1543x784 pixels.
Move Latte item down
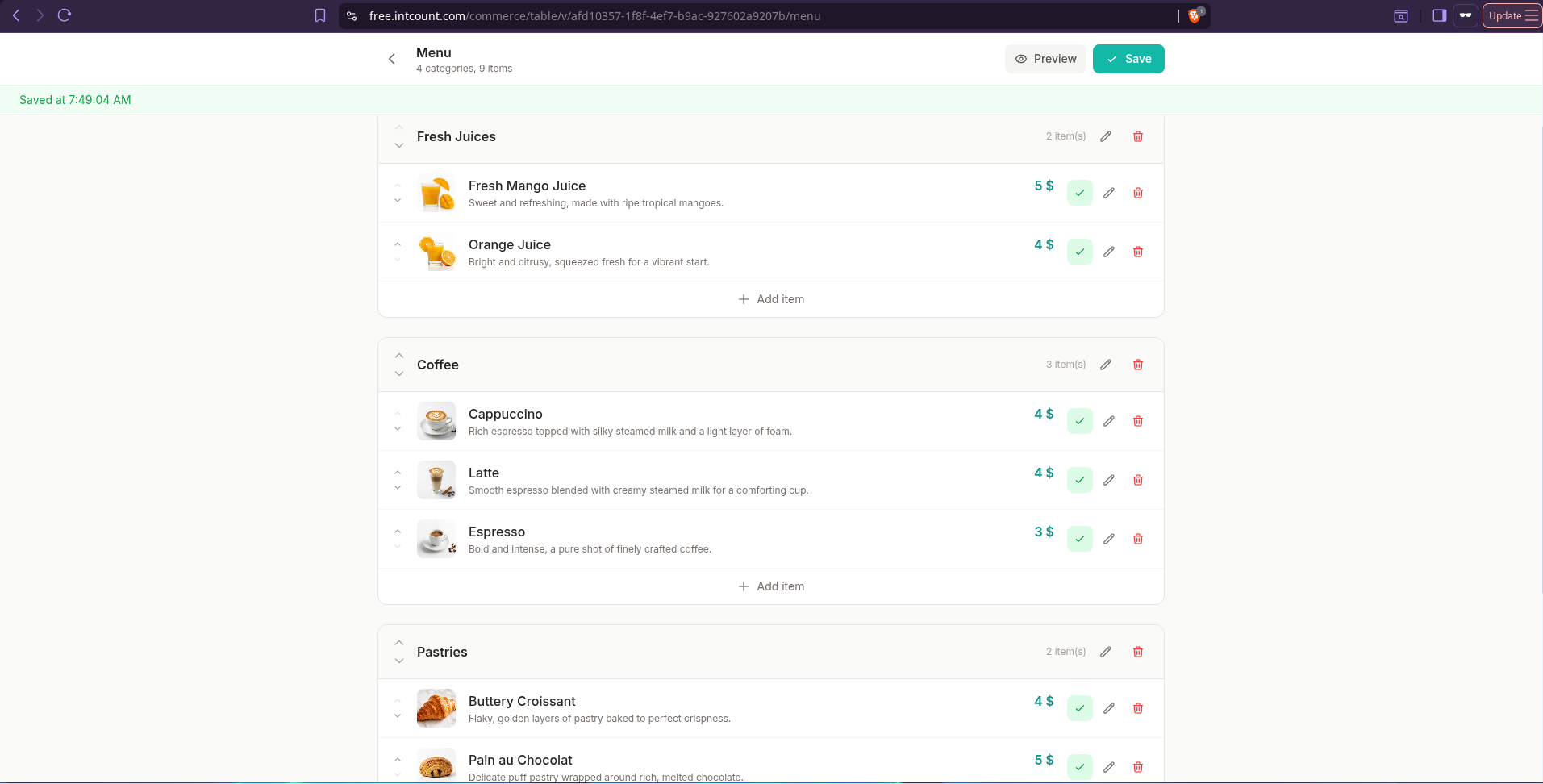(x=398, y=487)
